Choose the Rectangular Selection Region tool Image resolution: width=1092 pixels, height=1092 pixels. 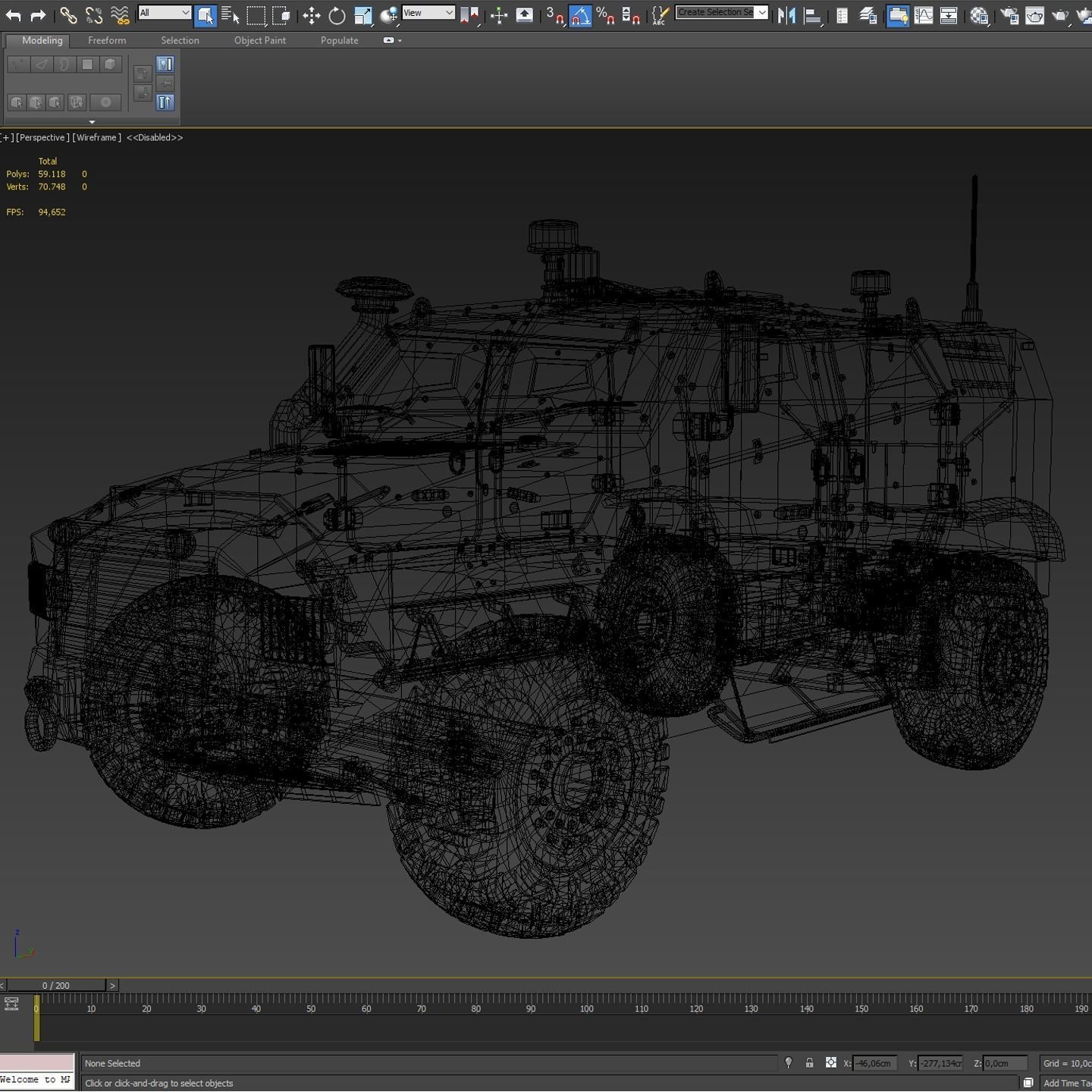tap(256, 14)
